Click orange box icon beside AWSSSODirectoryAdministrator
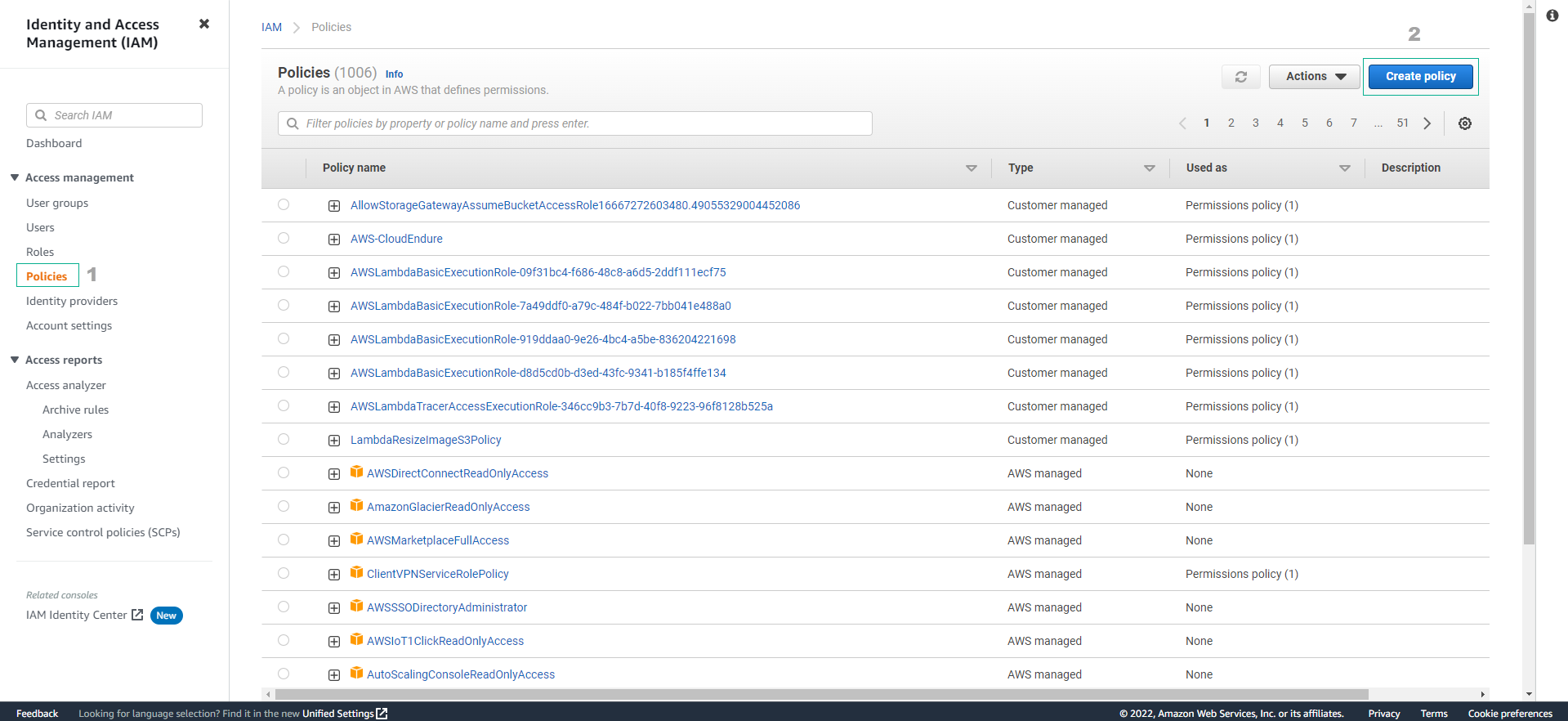The image size is (1568, 721). (x=356, y=606)
